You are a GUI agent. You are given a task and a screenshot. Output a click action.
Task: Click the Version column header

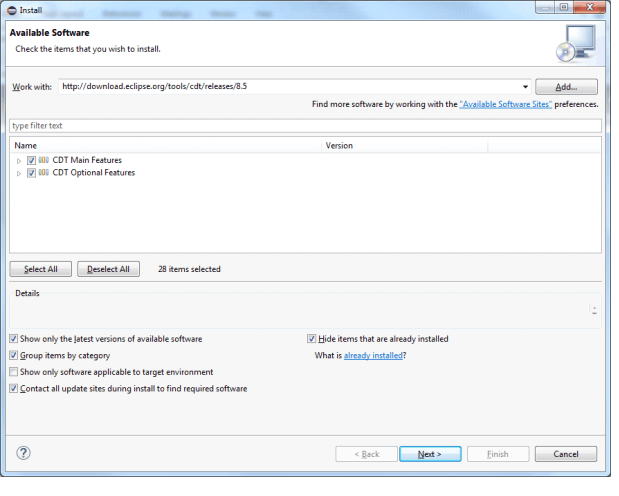tap(405, 146)
